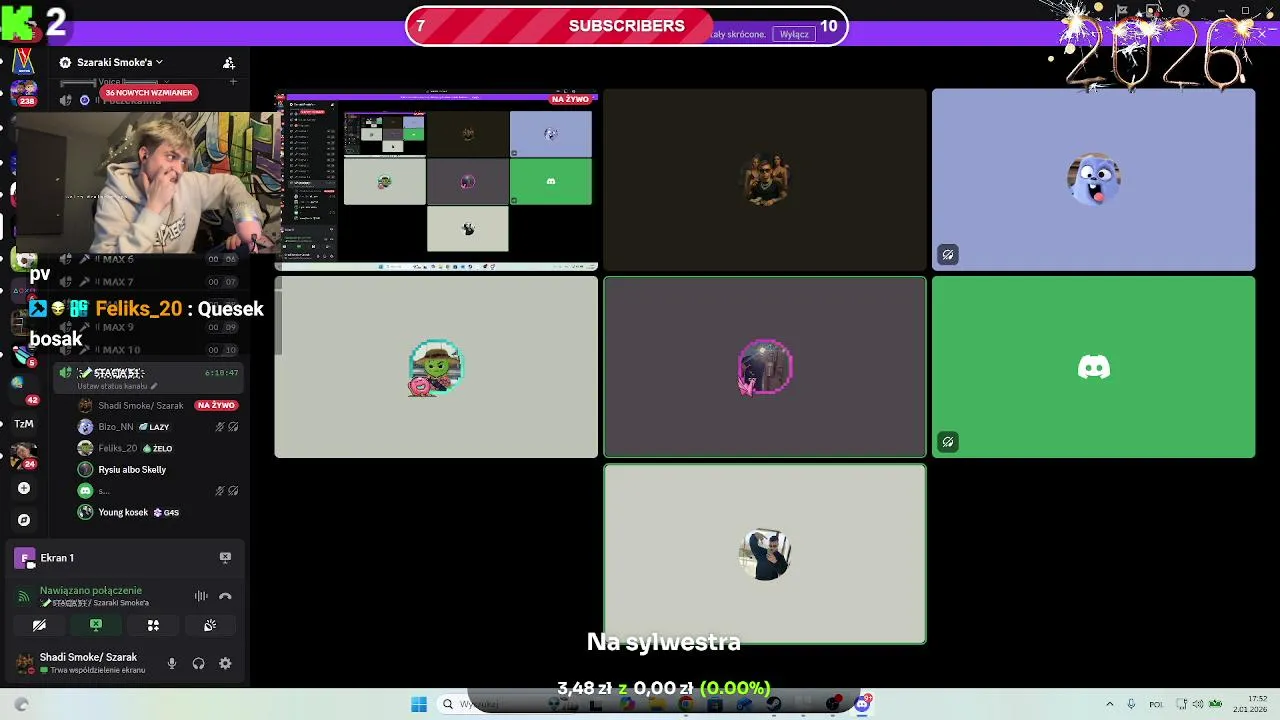Focus the green Discord logo tile
This screenshot has width=1280, height=720.
point(1093,367)
